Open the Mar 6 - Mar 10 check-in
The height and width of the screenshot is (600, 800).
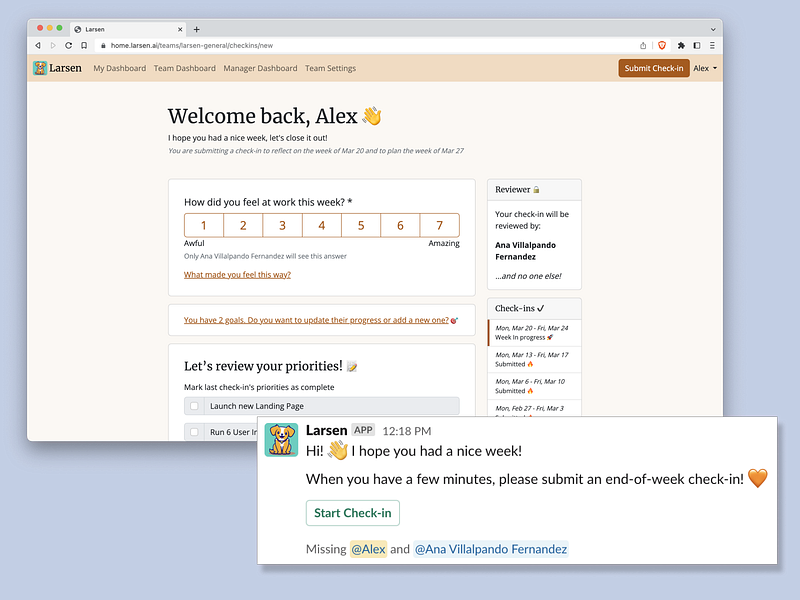coord(534,386)
